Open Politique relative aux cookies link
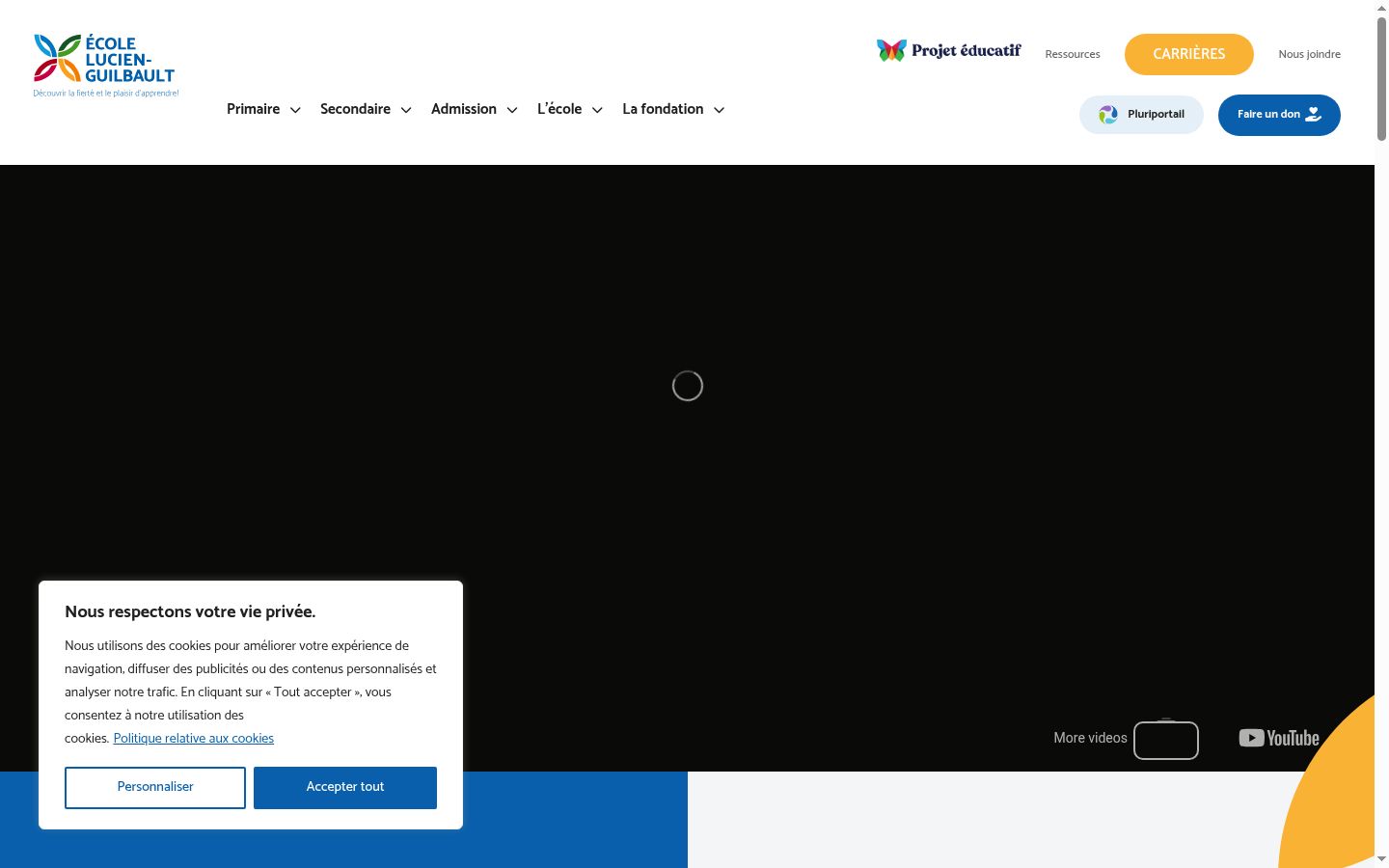The height and width of the screenshot is (868, 1389). 194,739
